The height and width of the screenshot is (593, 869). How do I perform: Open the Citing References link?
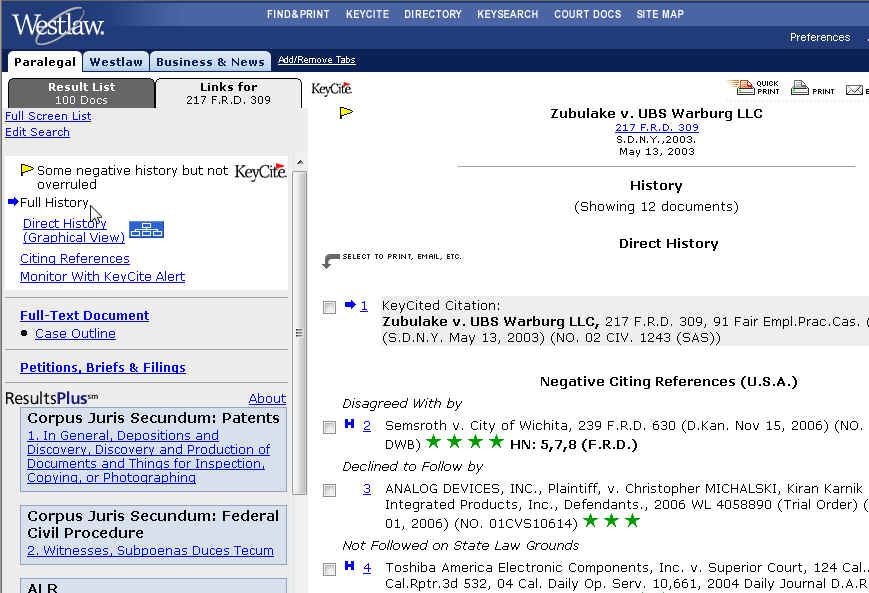pyautogui.click(x=75, y=259)
